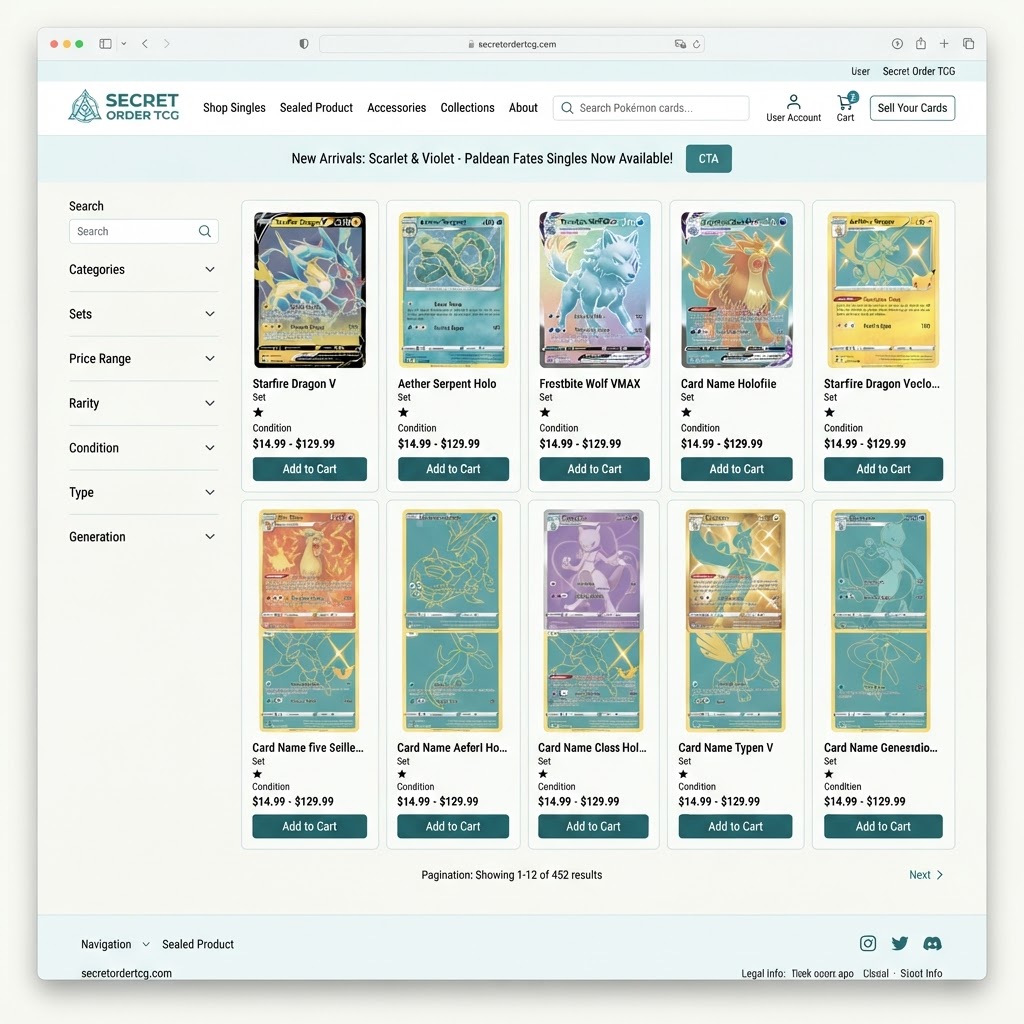Open the About menu

point(523,108)
